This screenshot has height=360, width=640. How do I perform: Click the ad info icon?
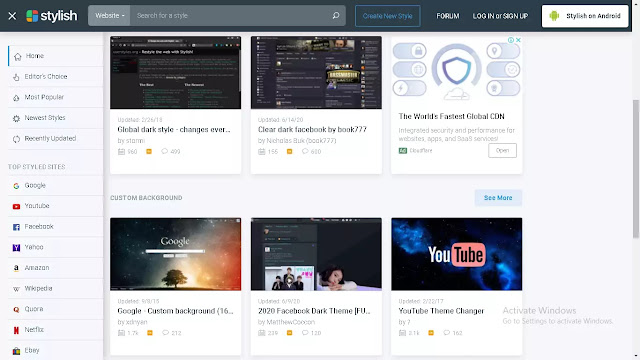pyautogui.click(x=511, y=40)
